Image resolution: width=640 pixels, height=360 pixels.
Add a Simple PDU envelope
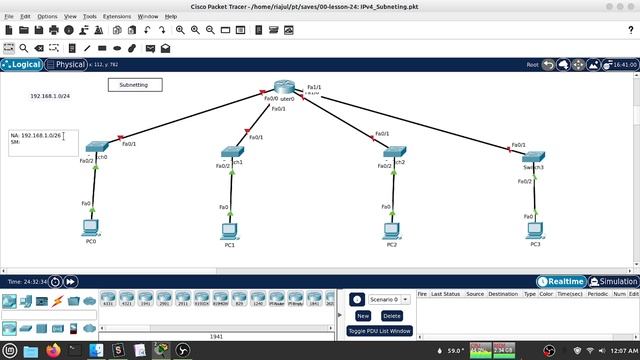pos(150,48)
